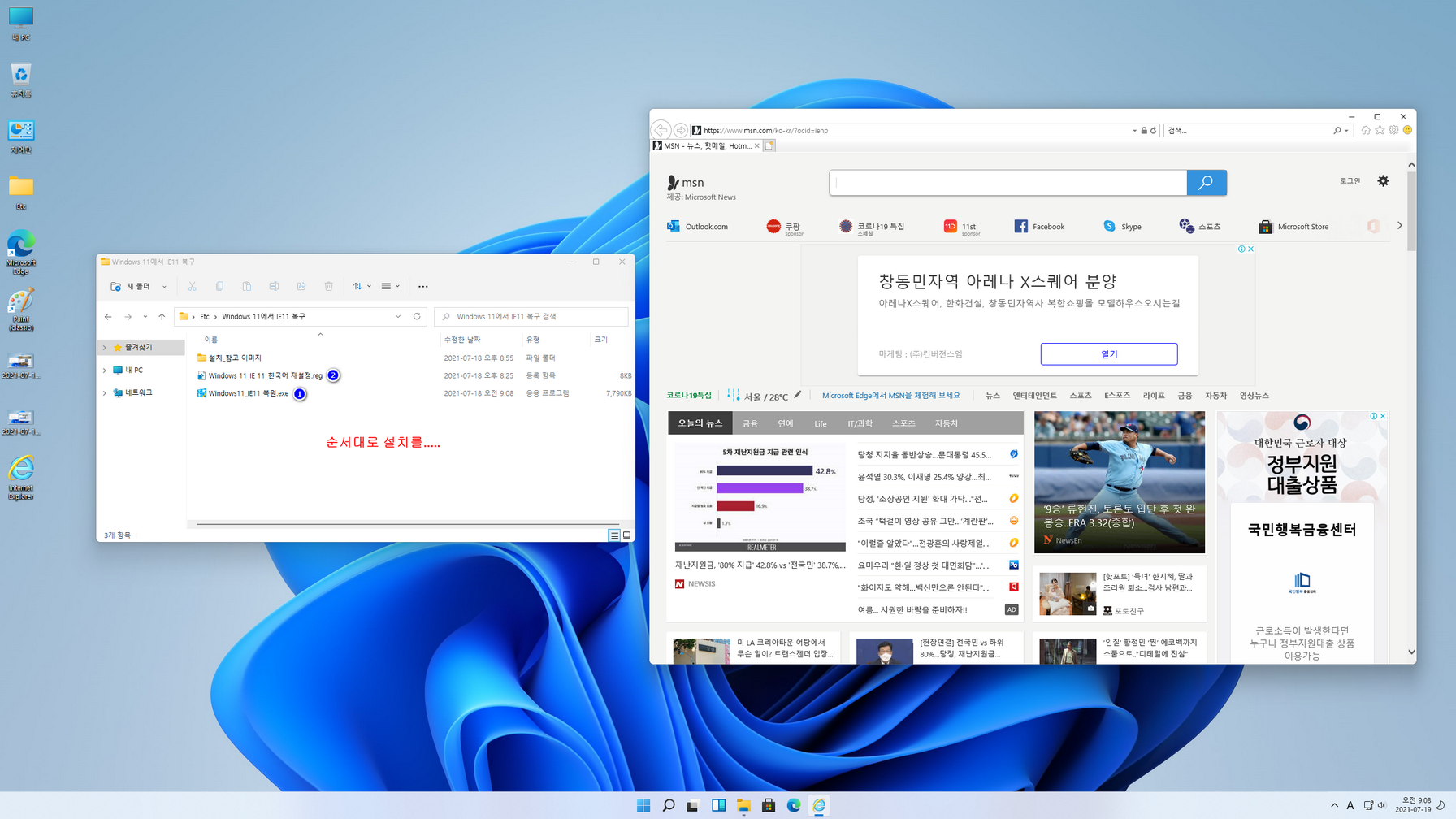The image size is (1456, 819).
Task: Click the Paste icon in Explorer toolbar
Action: click(x=247, y=286)
